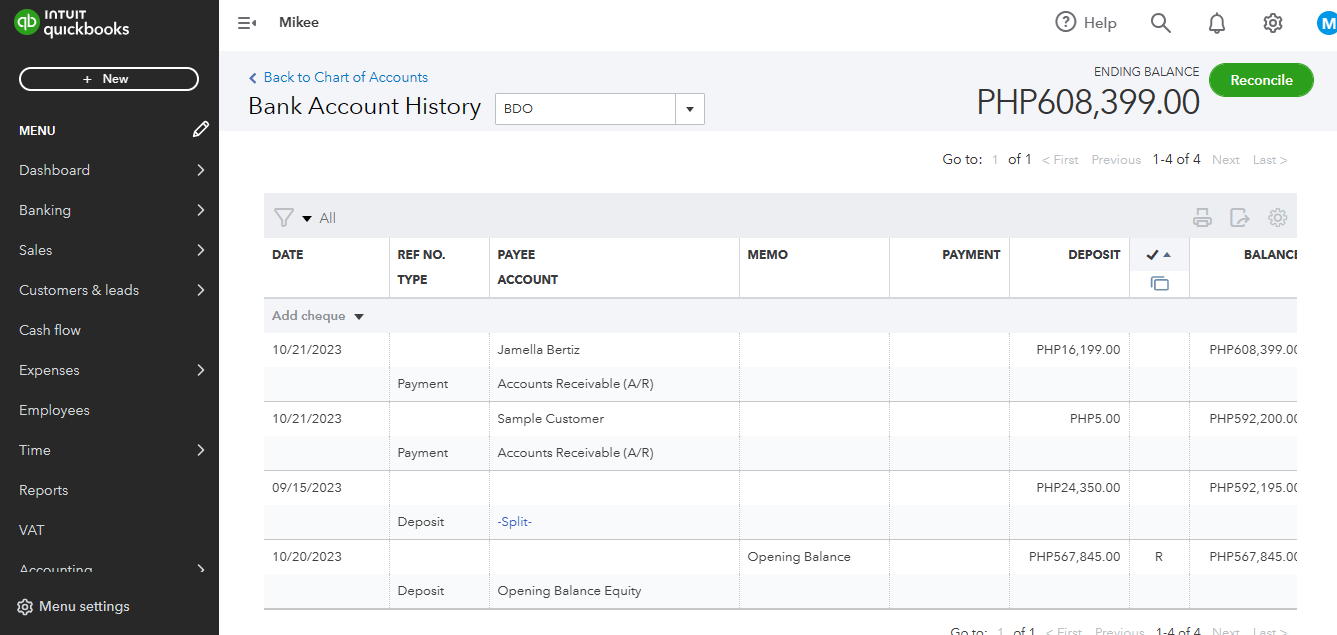The width and height of the screenshot is (1337, 635).
Task: Open the -Split- deposit link
Action: 514,522
